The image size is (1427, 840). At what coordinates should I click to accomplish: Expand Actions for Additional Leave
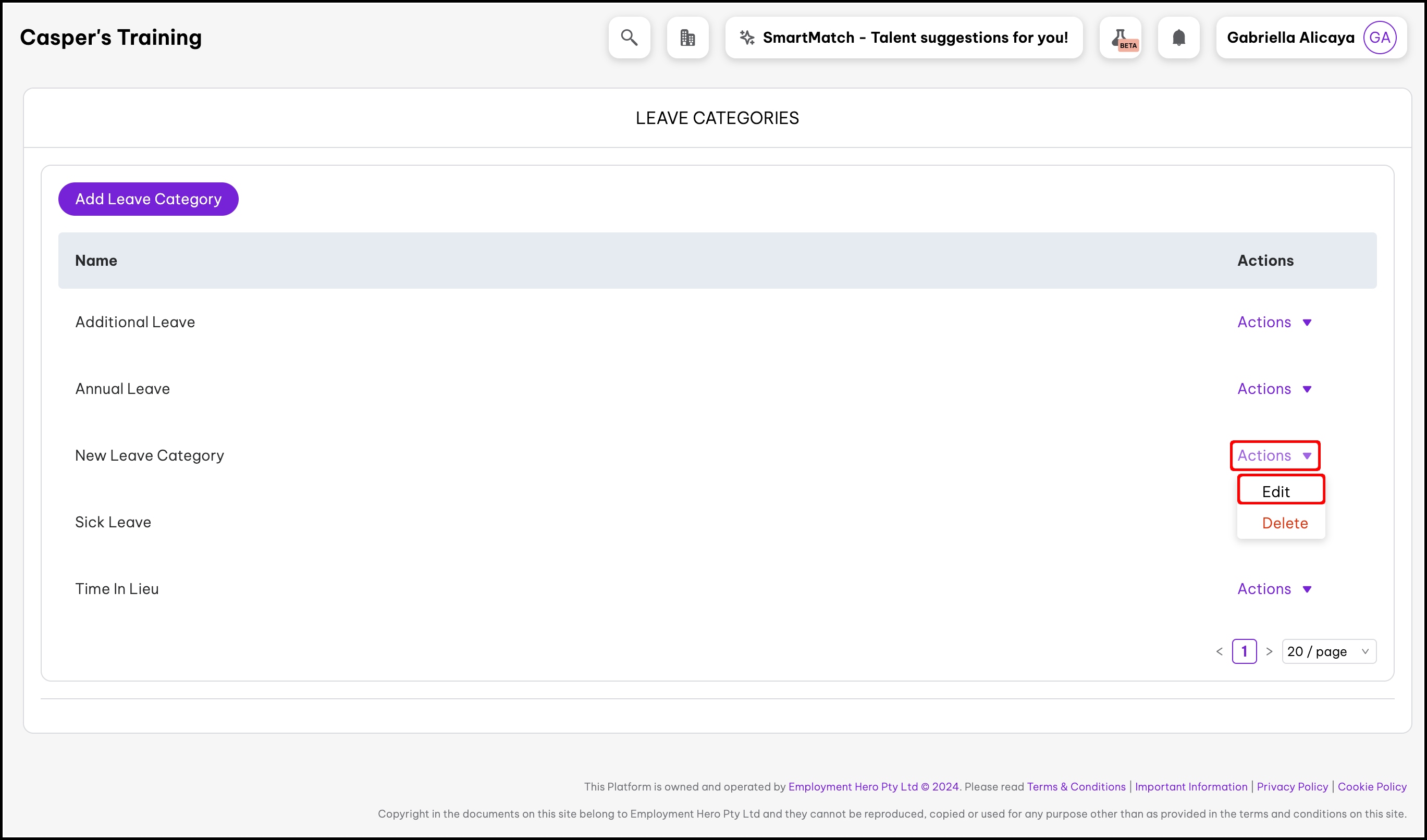click(x=1274, y=322)
